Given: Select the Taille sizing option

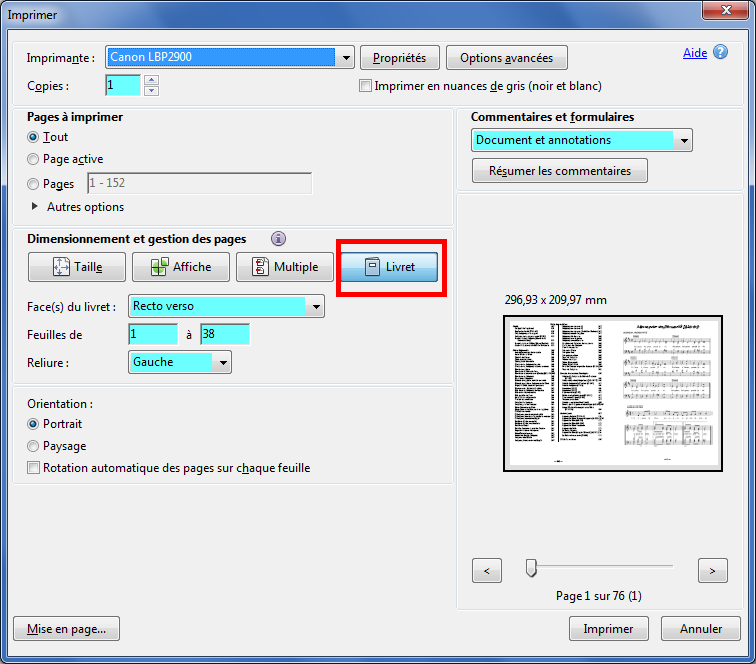Looking at the screenshot, I should click(77, 267).
